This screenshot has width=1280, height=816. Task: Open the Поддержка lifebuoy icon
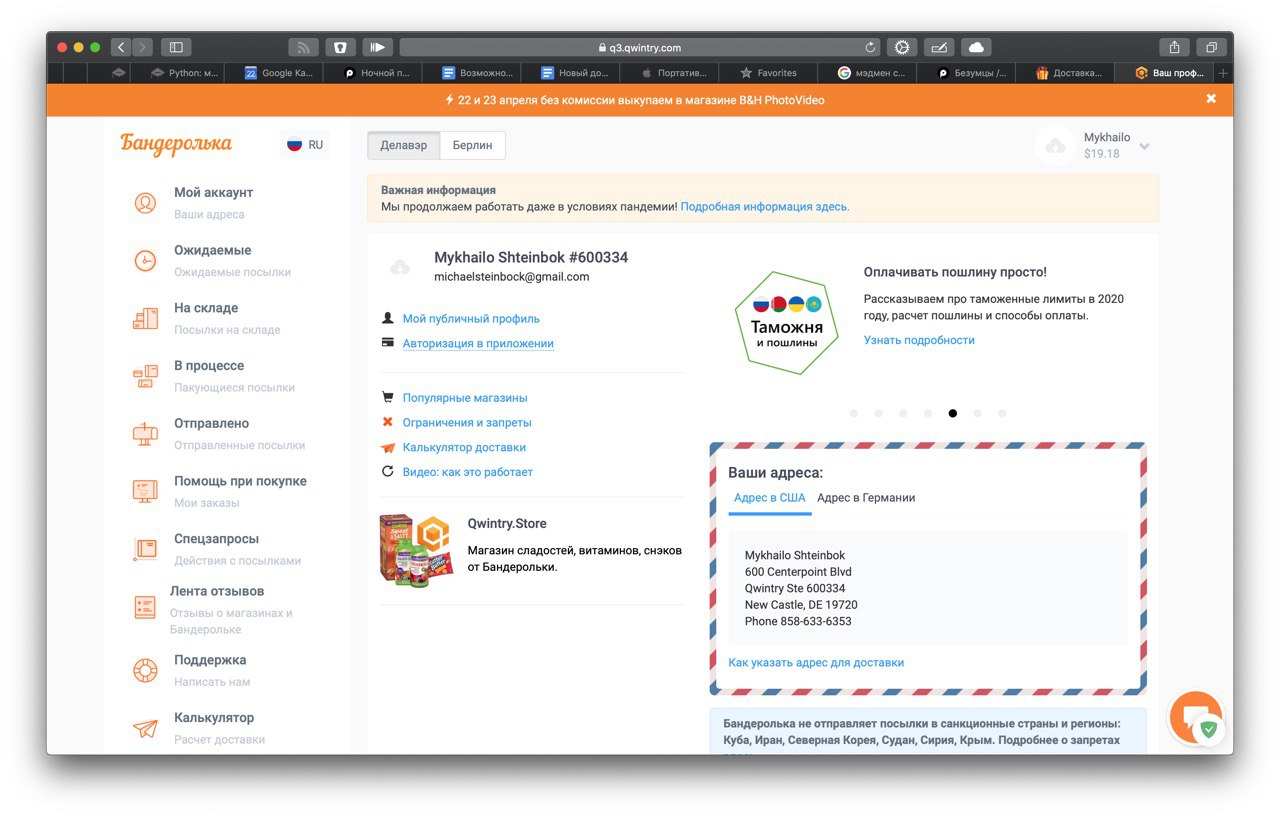click(x=145, y=670)
